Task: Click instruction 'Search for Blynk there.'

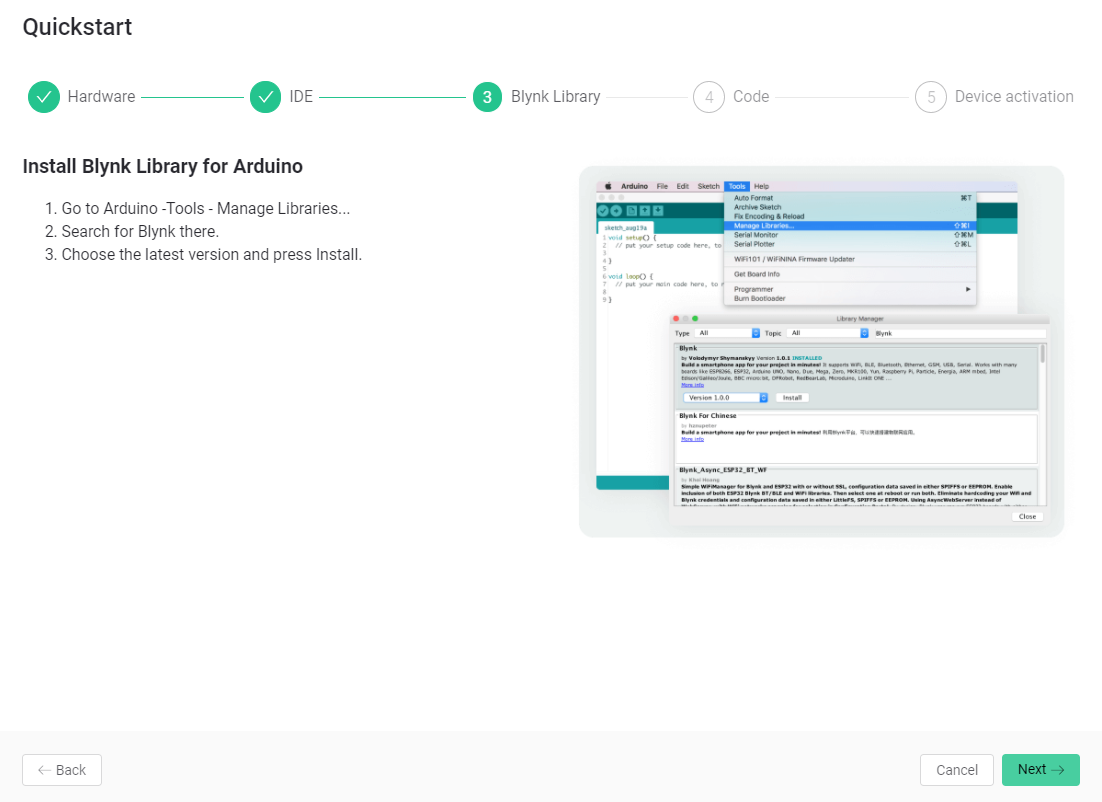Action: (x=140, y=231)
